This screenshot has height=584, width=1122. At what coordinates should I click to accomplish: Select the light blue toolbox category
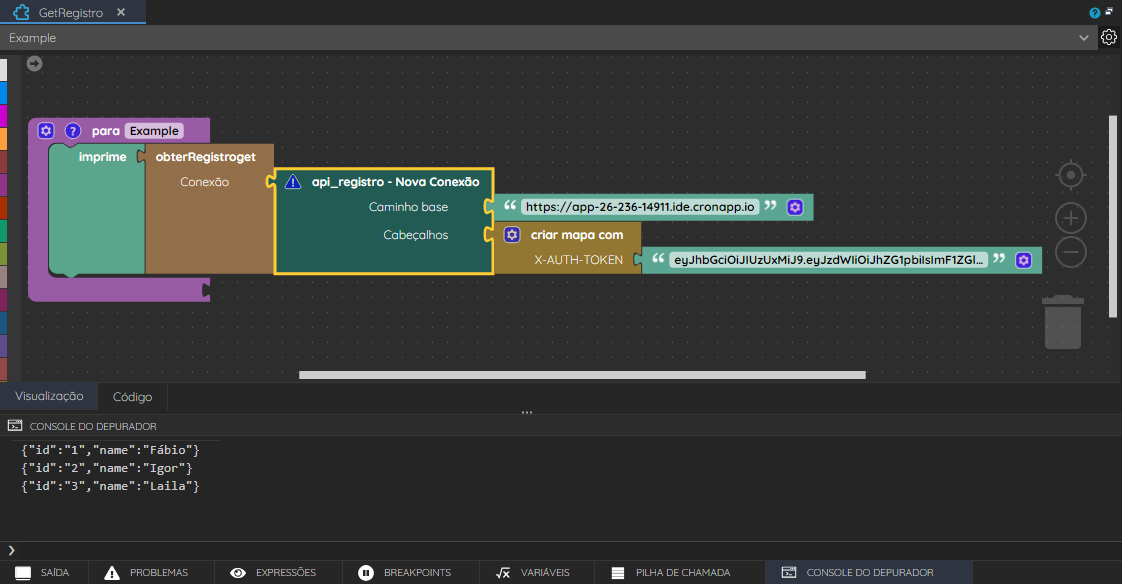point(4,93)
